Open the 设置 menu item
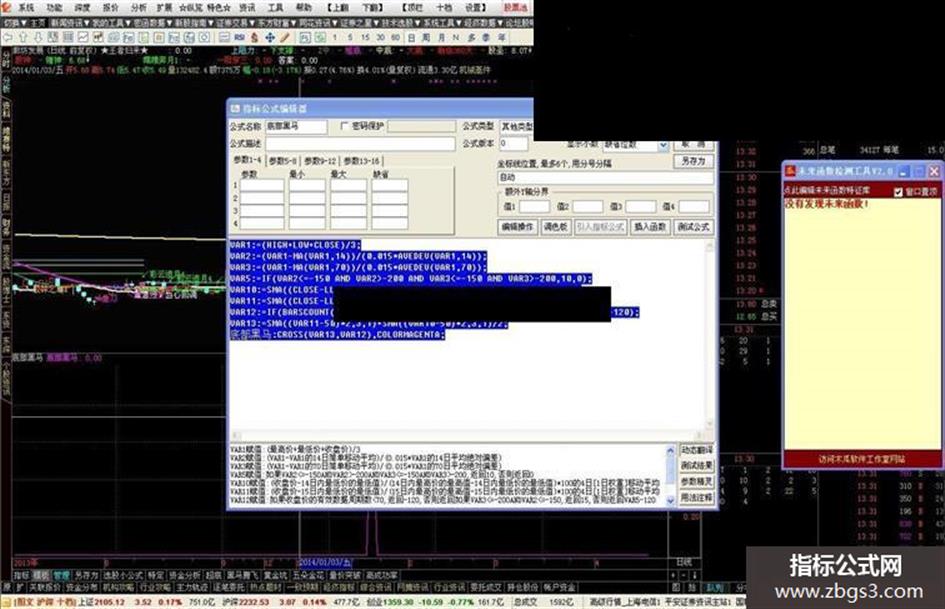 (x=476, y=8)
